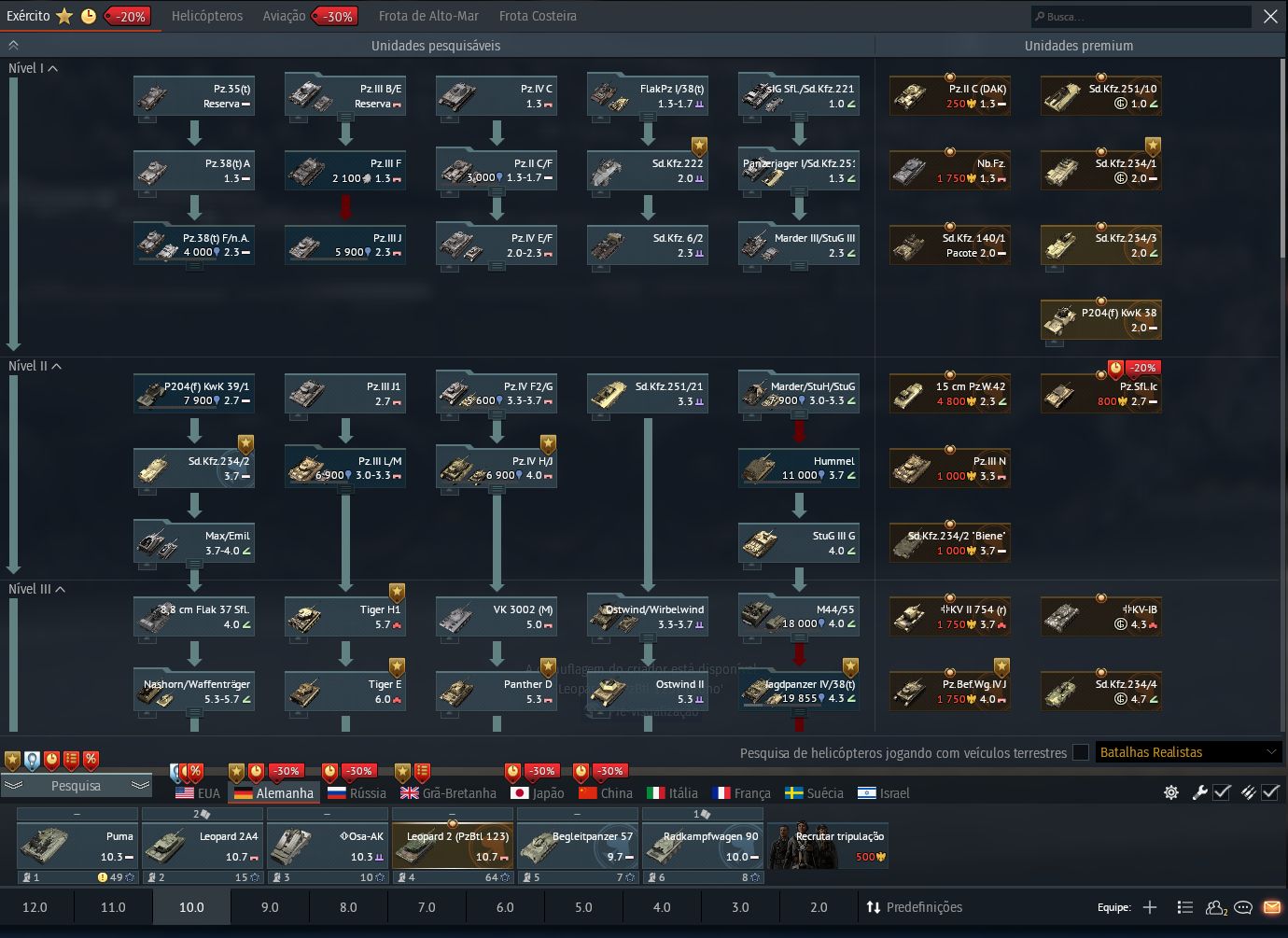Viewport: 1288px width, 938px height.
Task: Select the 9.0 battle rating preset
Action: tap(270, 907)
